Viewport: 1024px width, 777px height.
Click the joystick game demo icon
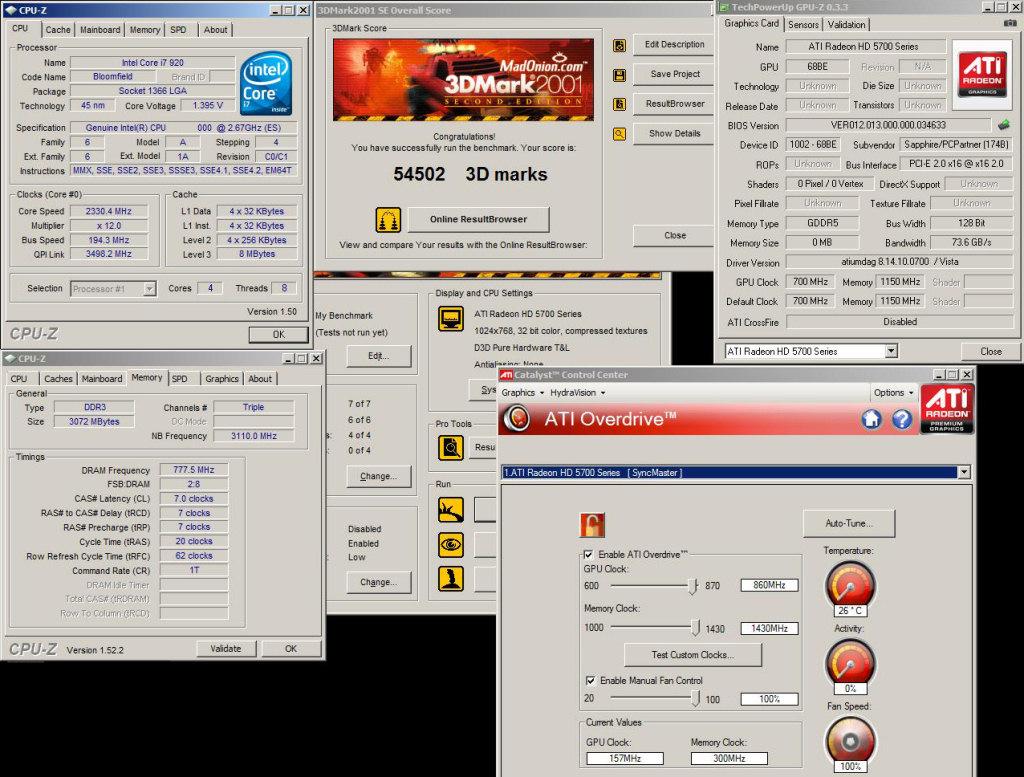pyautogui.click(x=451, y=579)
